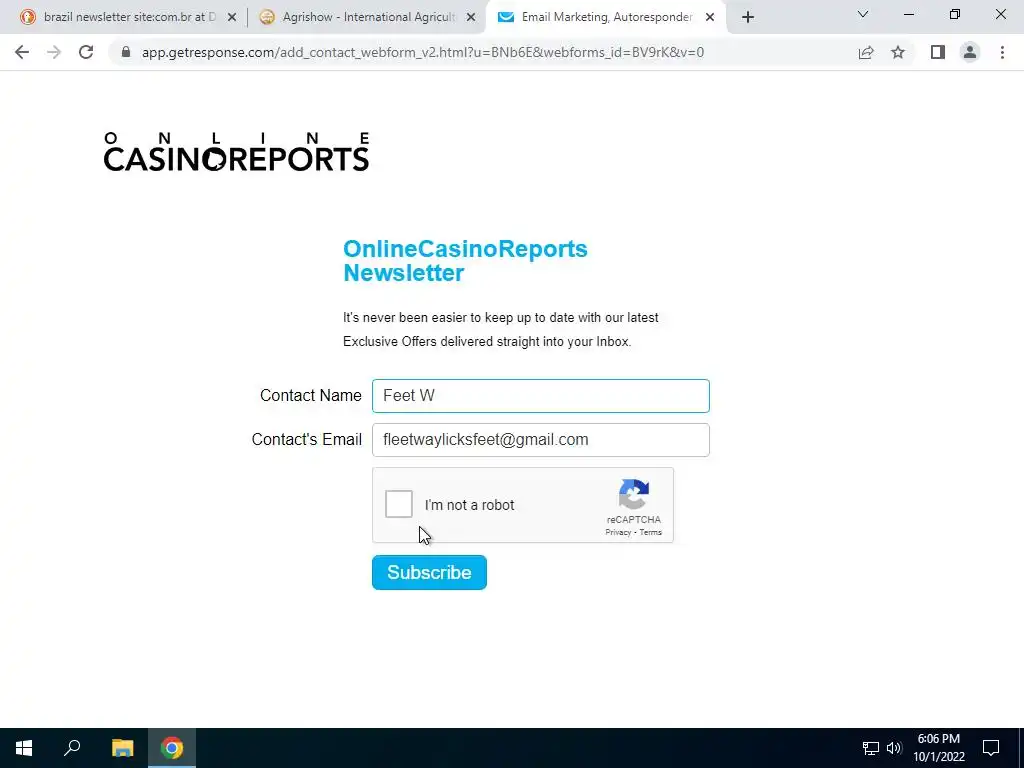Open a new browser tab
The width and height of the screenshot is (1024, 768).
pyautogui.click(x=748, y=17)
